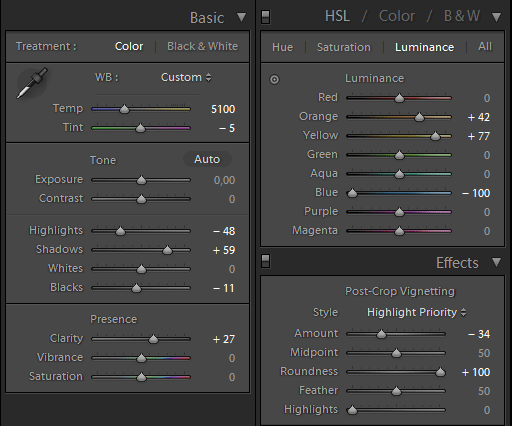Click the Magenta luminance slider handle
This screenshot has height=426, width=512.
[x=399, y=231]
